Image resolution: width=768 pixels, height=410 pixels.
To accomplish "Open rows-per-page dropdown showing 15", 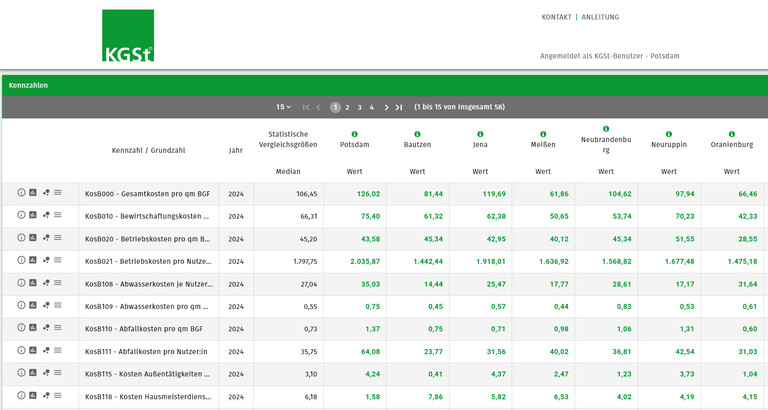I will click(283, 107).
